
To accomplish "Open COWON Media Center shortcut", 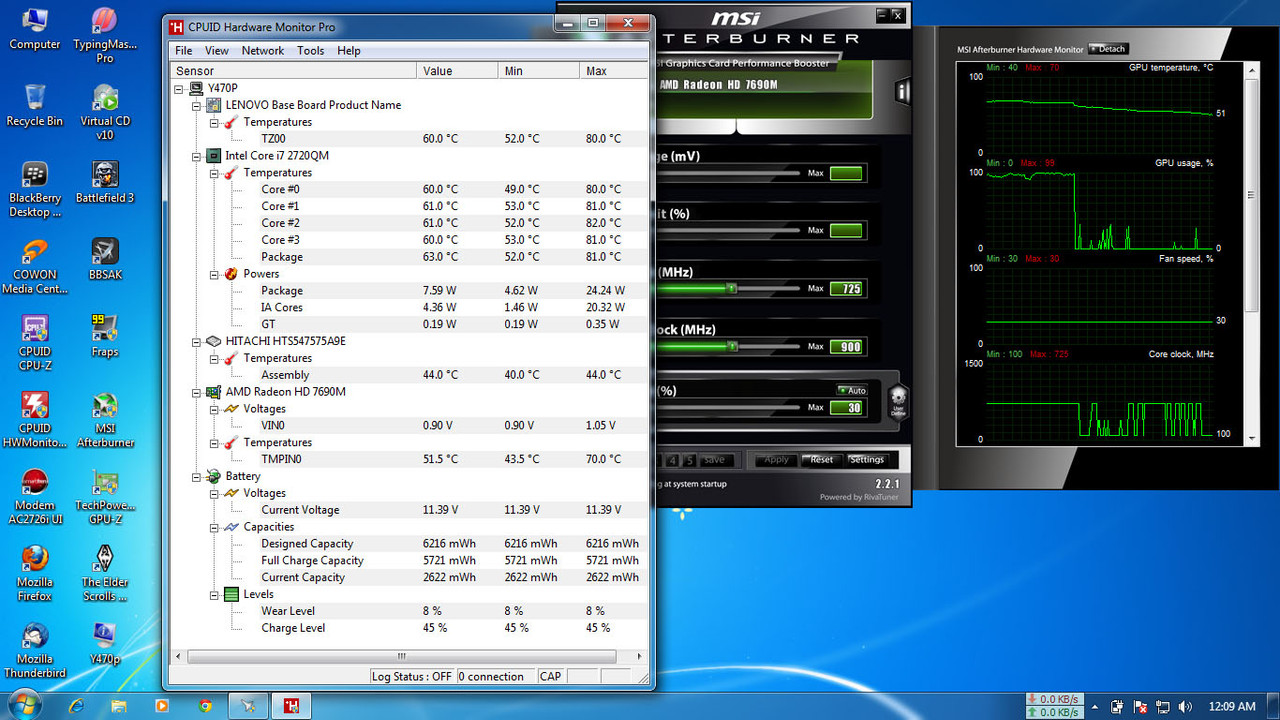I will coord(35,266).
